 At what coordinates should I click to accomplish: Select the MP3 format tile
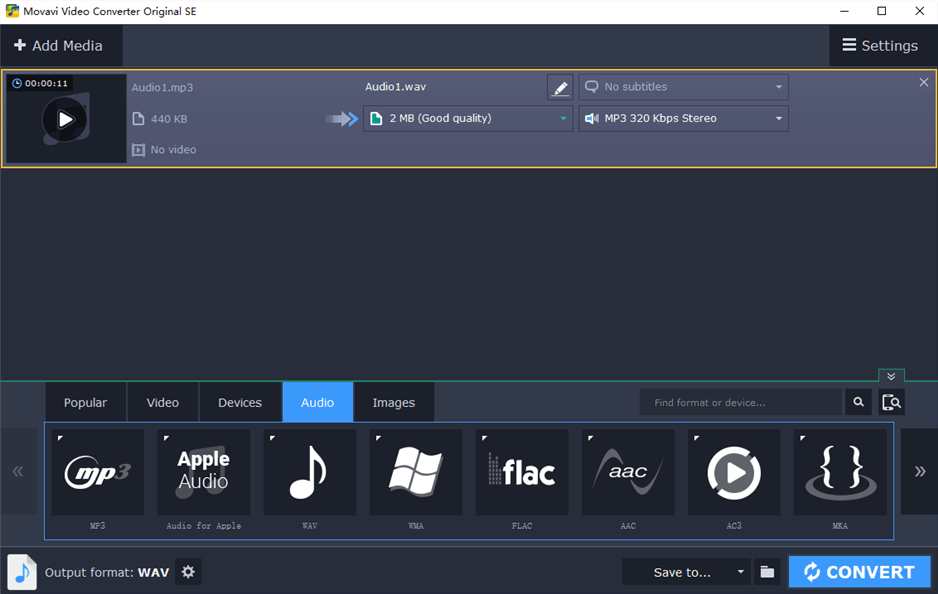[x=98, y=472]
